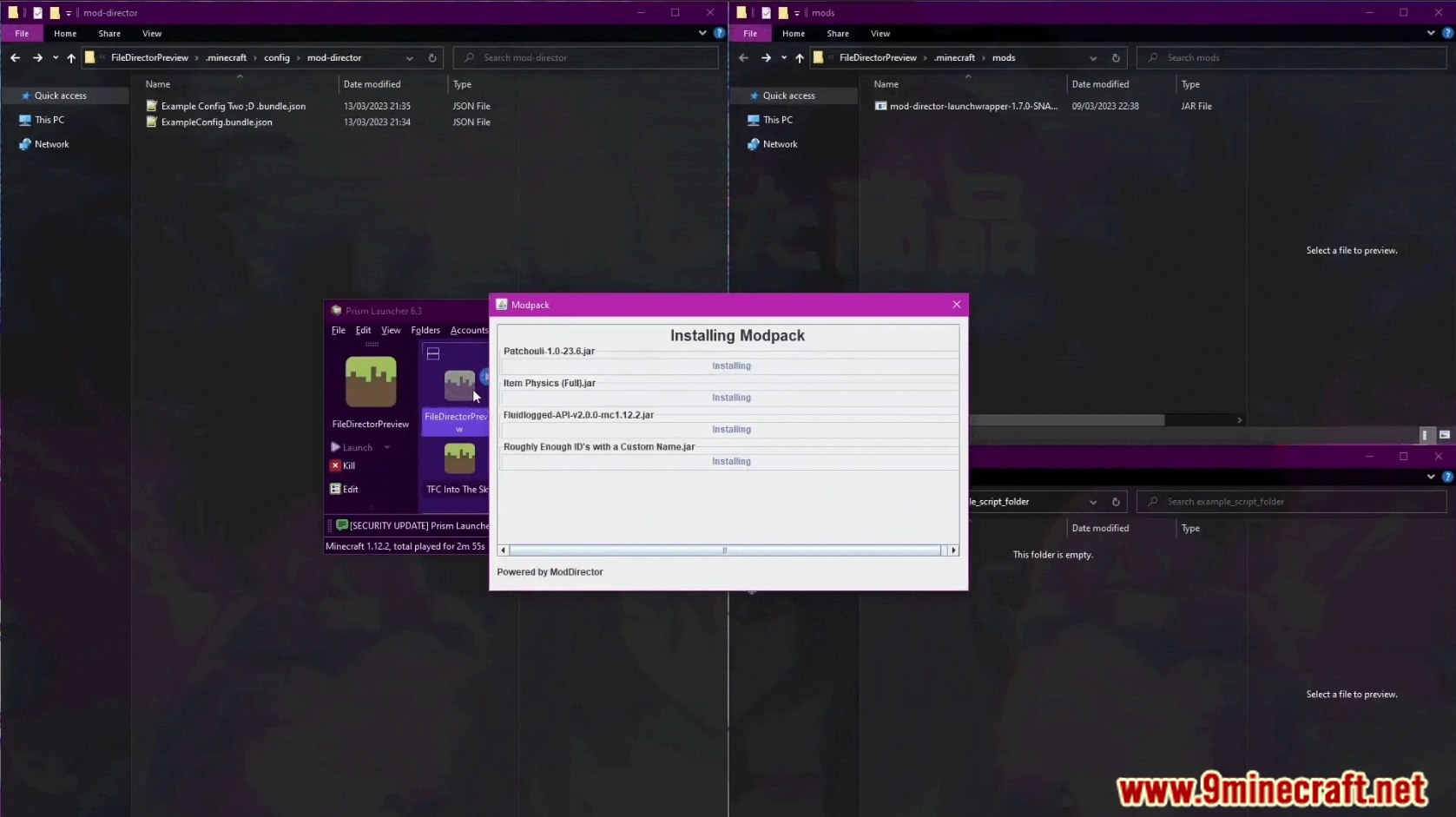Viewport: 1456px width, 817px height.
Task: Open recent locations dropdown in mods window
Action: [x=784, y=58]
